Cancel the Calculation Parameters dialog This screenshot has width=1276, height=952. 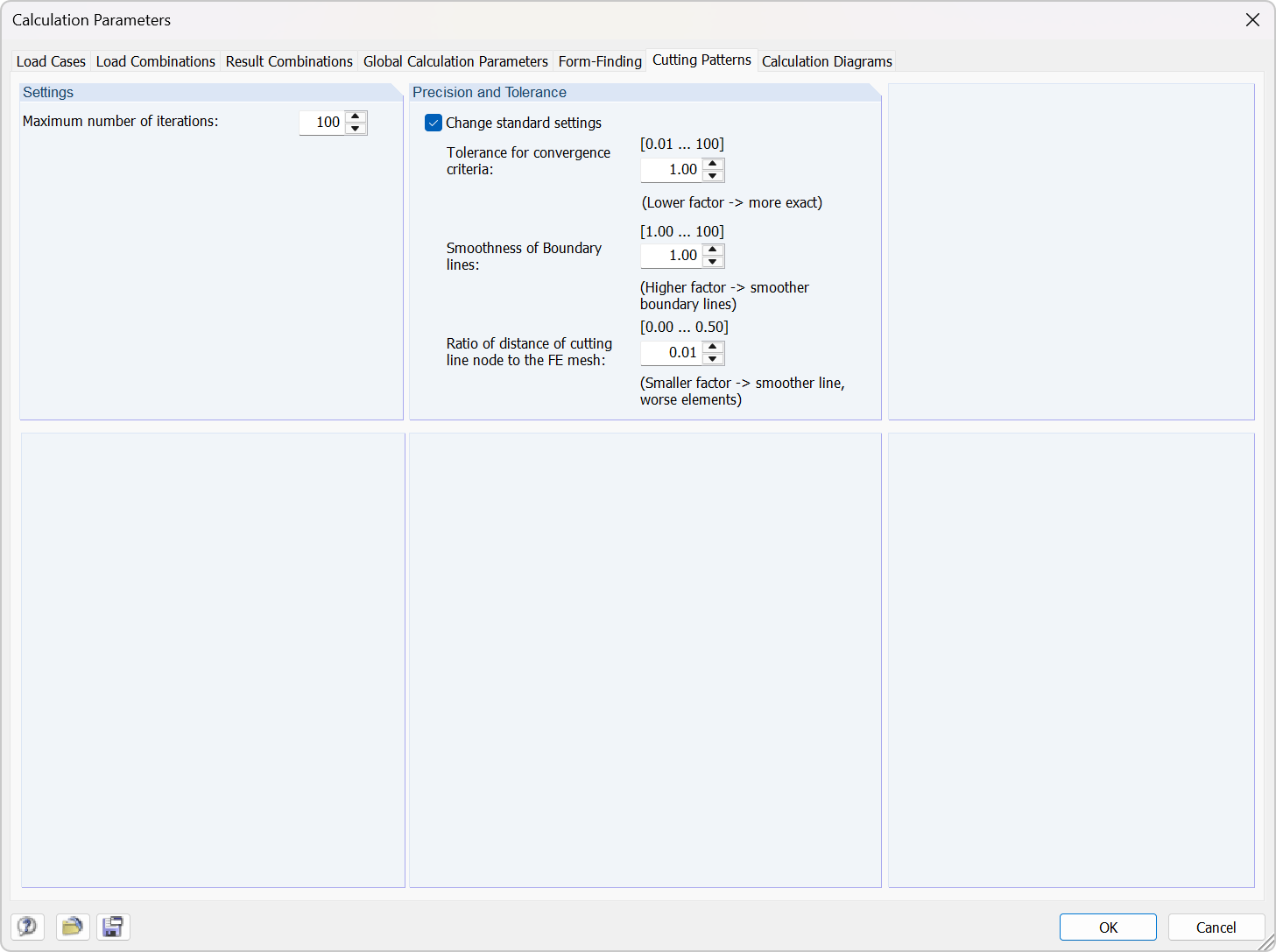coord(1216,927)
